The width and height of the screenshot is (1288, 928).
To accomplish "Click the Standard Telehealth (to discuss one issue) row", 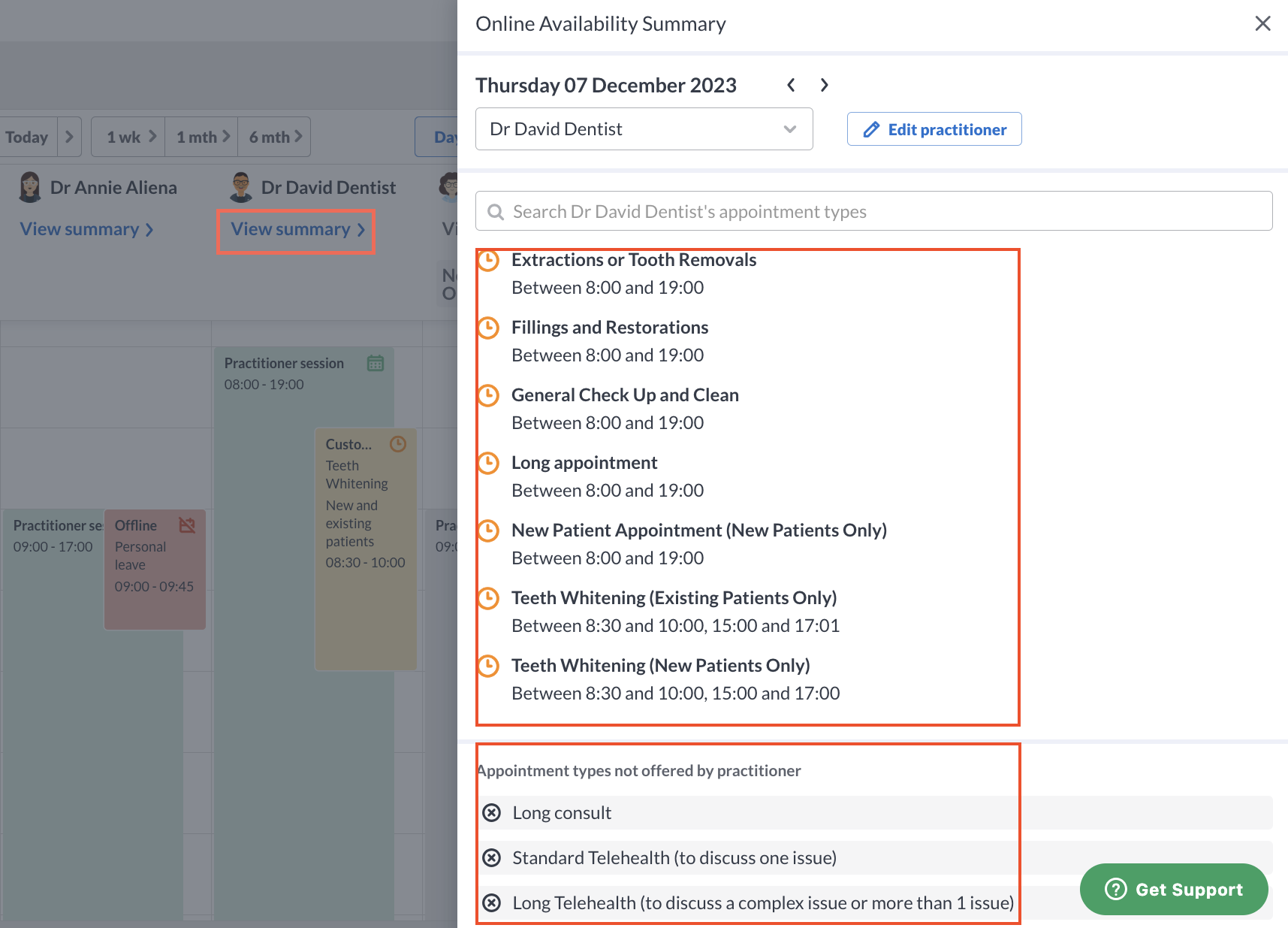I will 875,857.
